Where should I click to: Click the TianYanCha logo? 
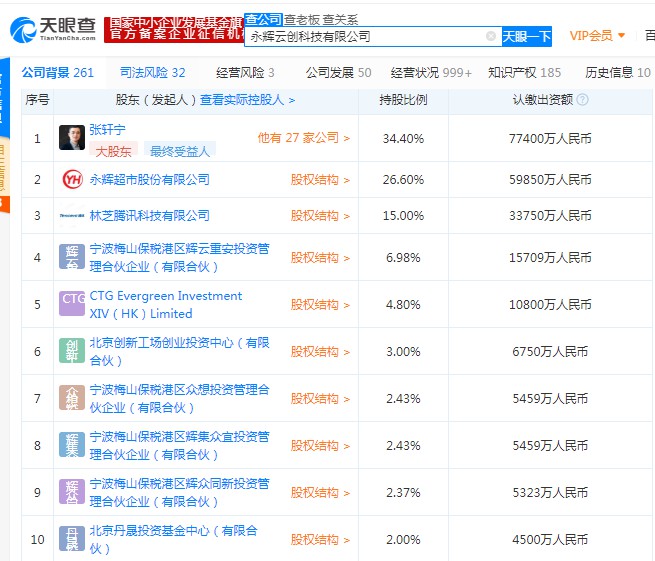pyautogui.click(x=53, y=29)
